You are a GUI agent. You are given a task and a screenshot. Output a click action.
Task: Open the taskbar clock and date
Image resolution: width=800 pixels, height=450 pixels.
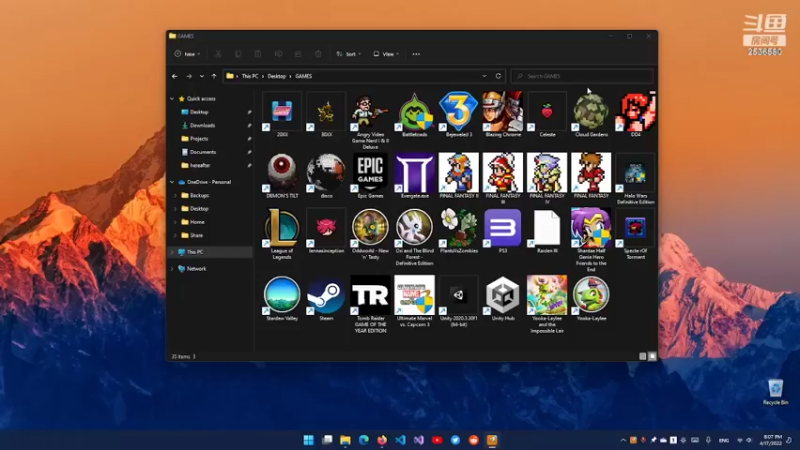tap(771, 440)
